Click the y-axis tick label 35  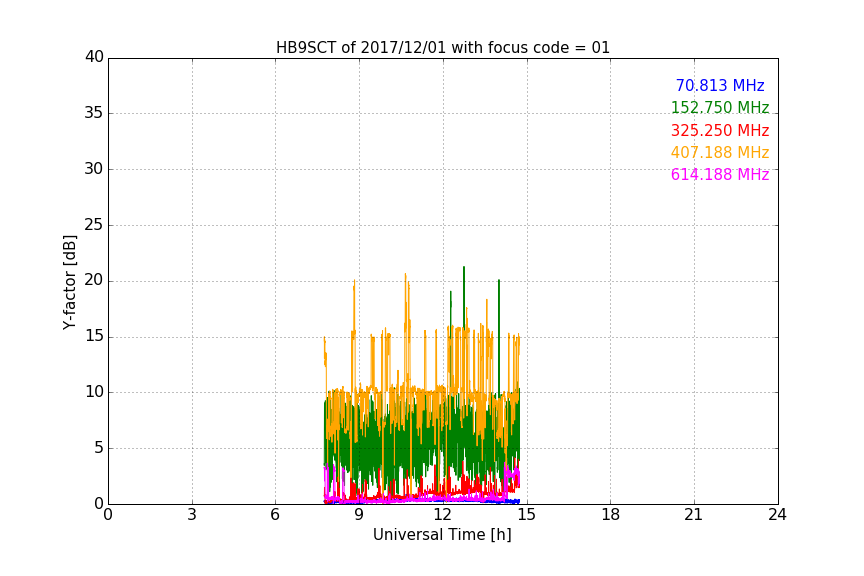pyautogui.click(x=94, y=113)
